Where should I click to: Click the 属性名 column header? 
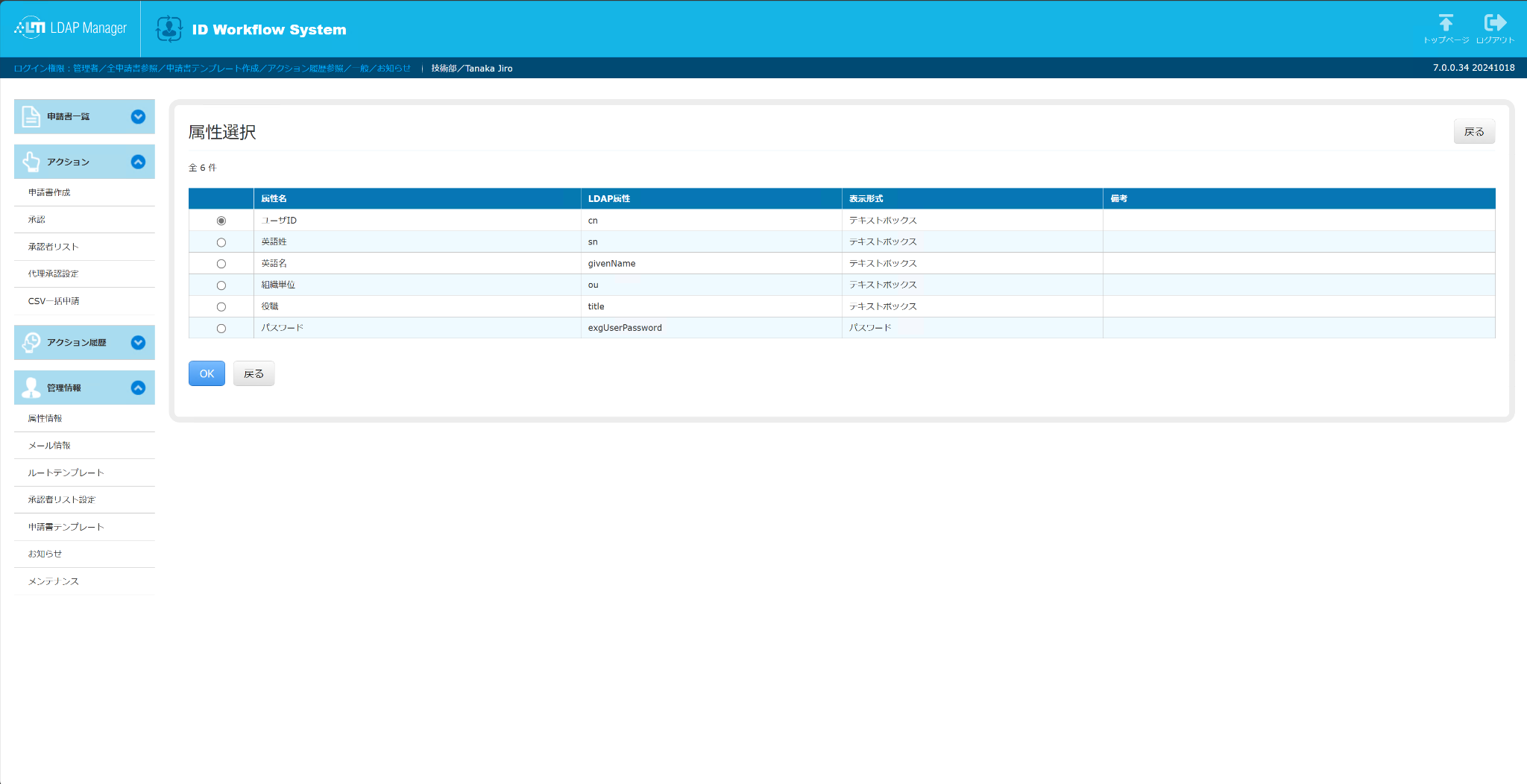coord(417,198)
